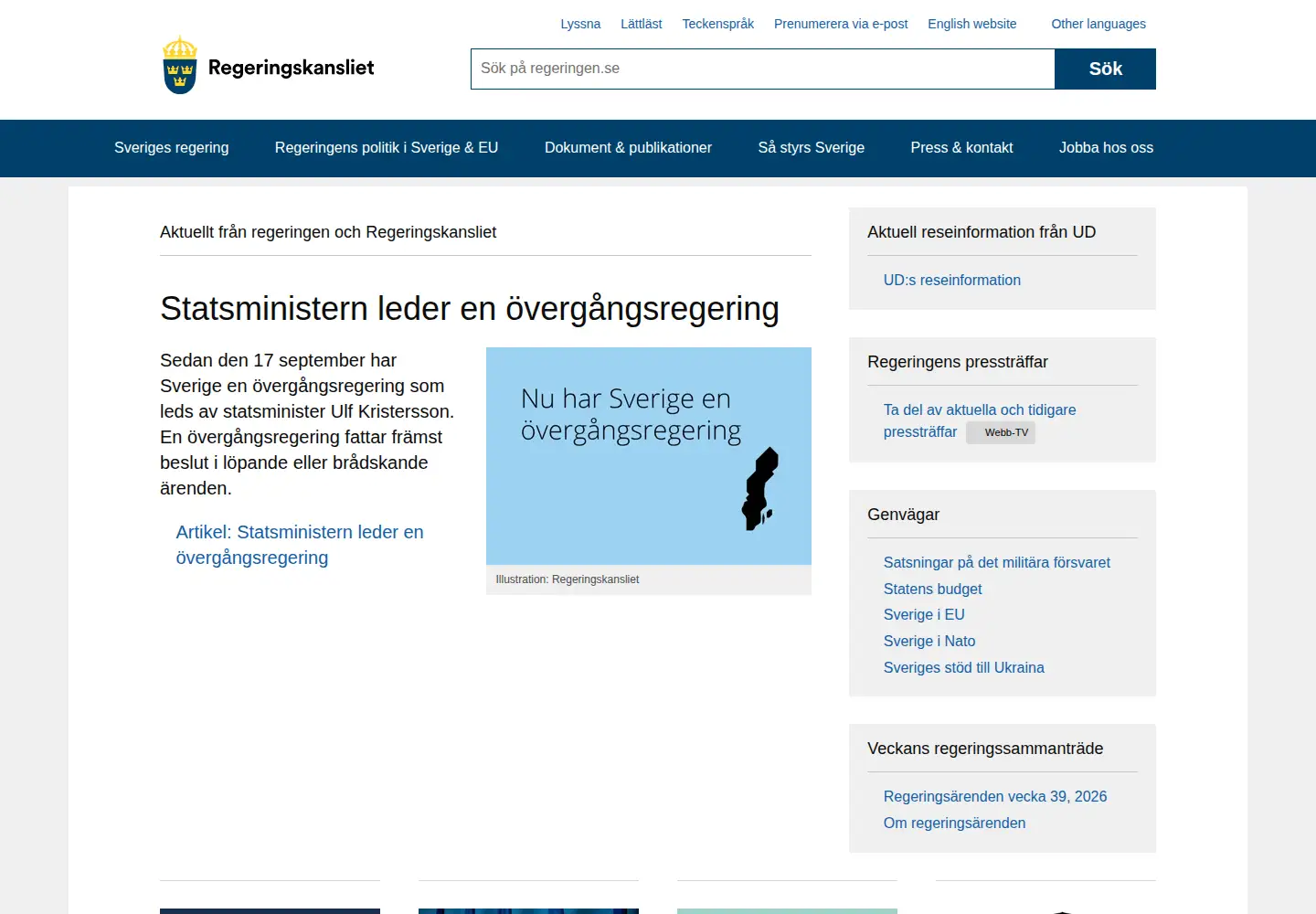Open Sverige i Nato shortcut
This screenshot has width=1316, height=914.
pos(929,642)
